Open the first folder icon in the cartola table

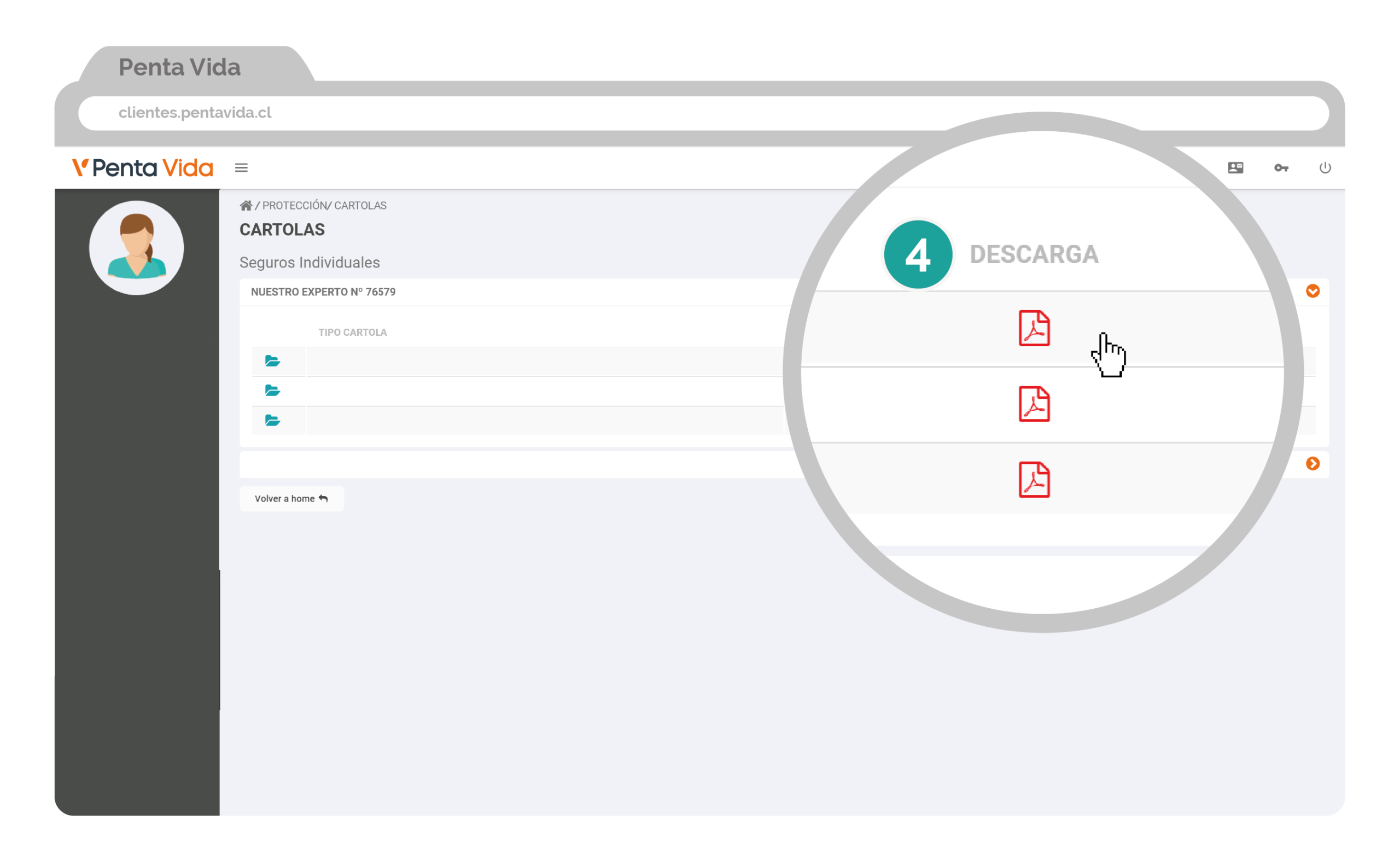(272, 361)
